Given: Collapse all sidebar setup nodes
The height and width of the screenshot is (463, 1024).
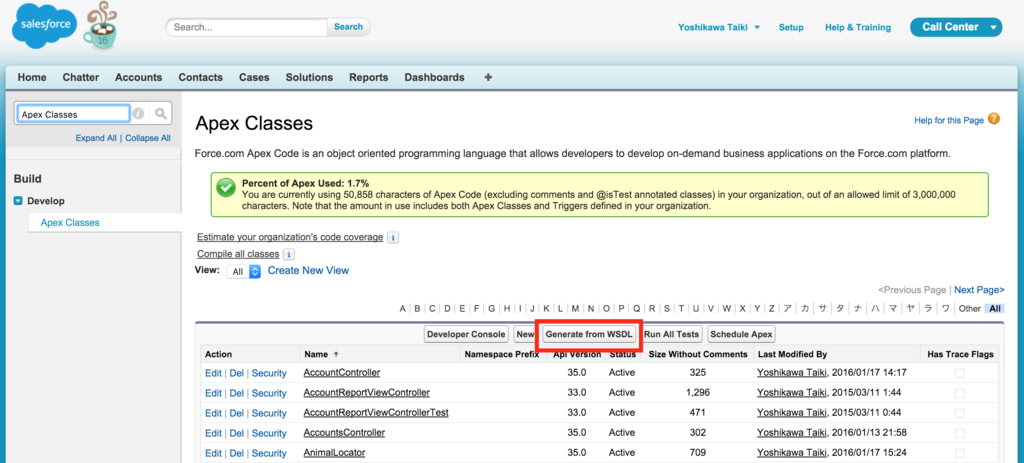Looking at the screenshot, I should click(148, 138).
